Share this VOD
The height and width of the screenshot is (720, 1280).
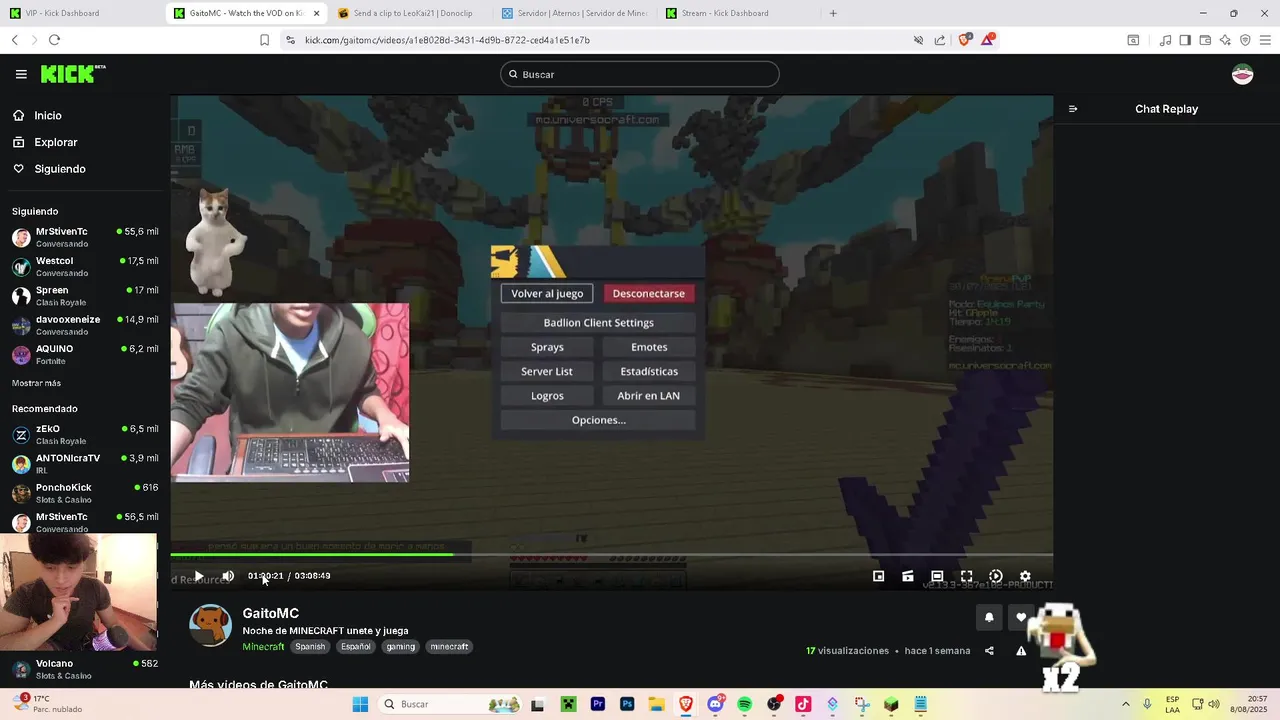[989, 651]
